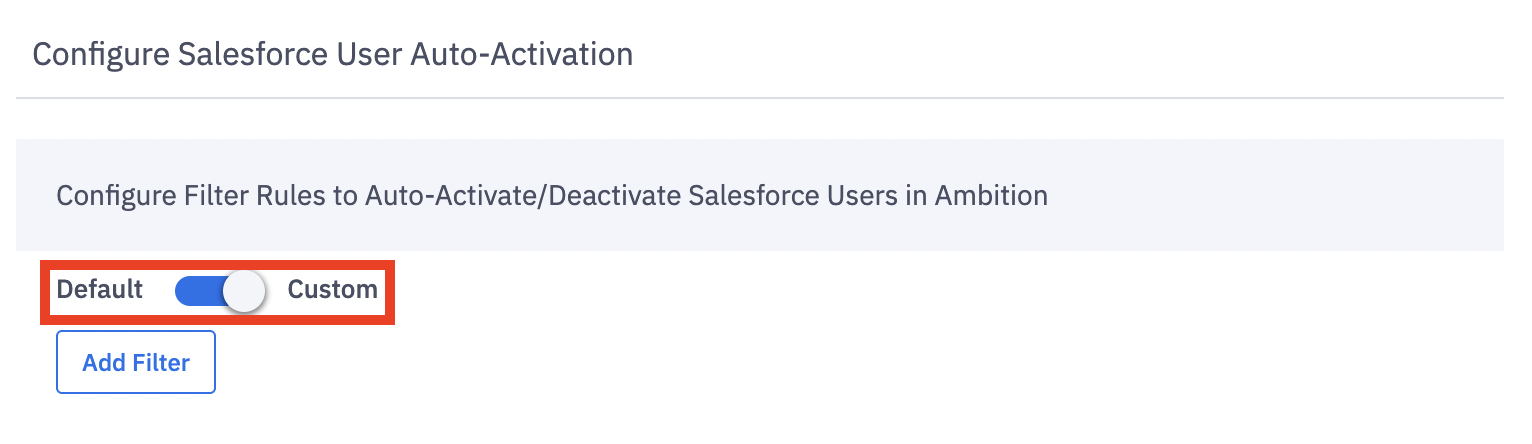Click the Configure Filter Rules banner text
This screenshot has height=444, width=1532.
(552, 195)
